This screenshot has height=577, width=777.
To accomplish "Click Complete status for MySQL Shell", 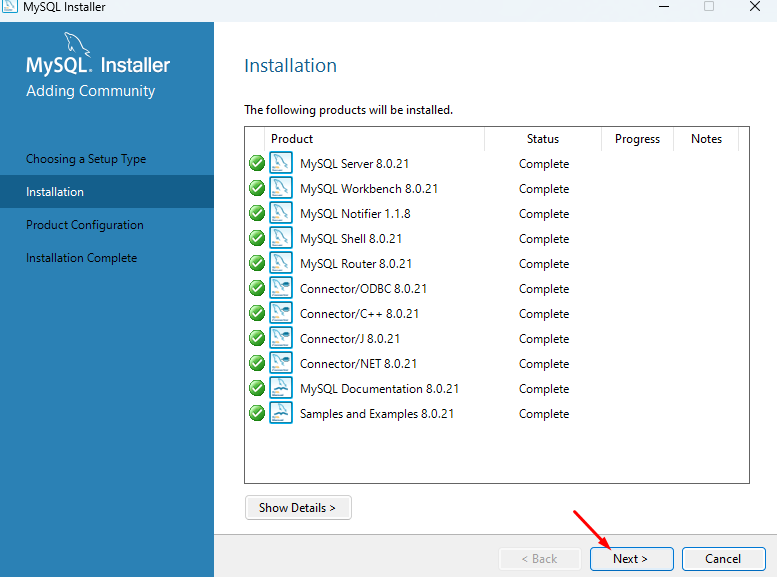I will point(544,238).
